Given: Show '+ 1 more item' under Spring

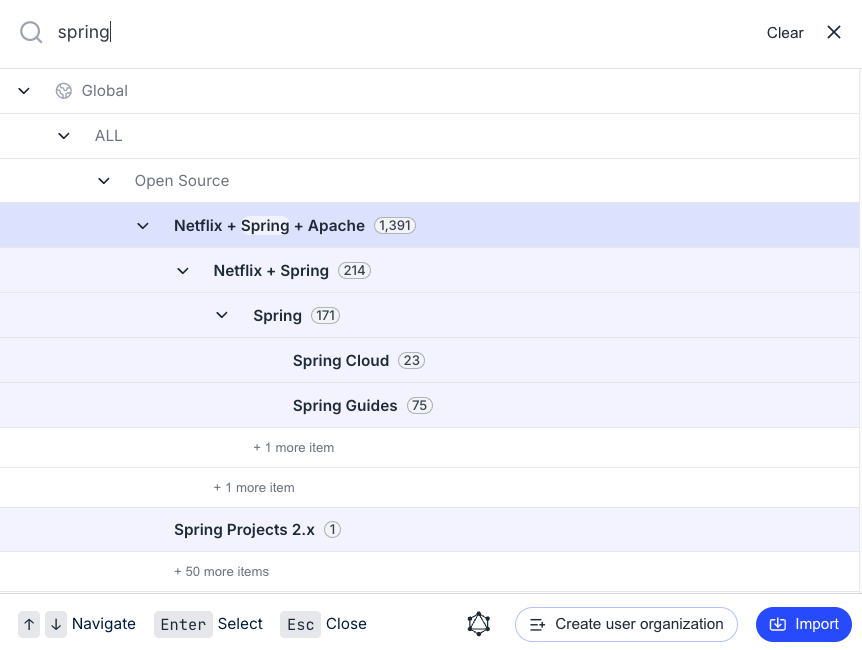Looking at the screenshot, I should click(x=294, y=448).
